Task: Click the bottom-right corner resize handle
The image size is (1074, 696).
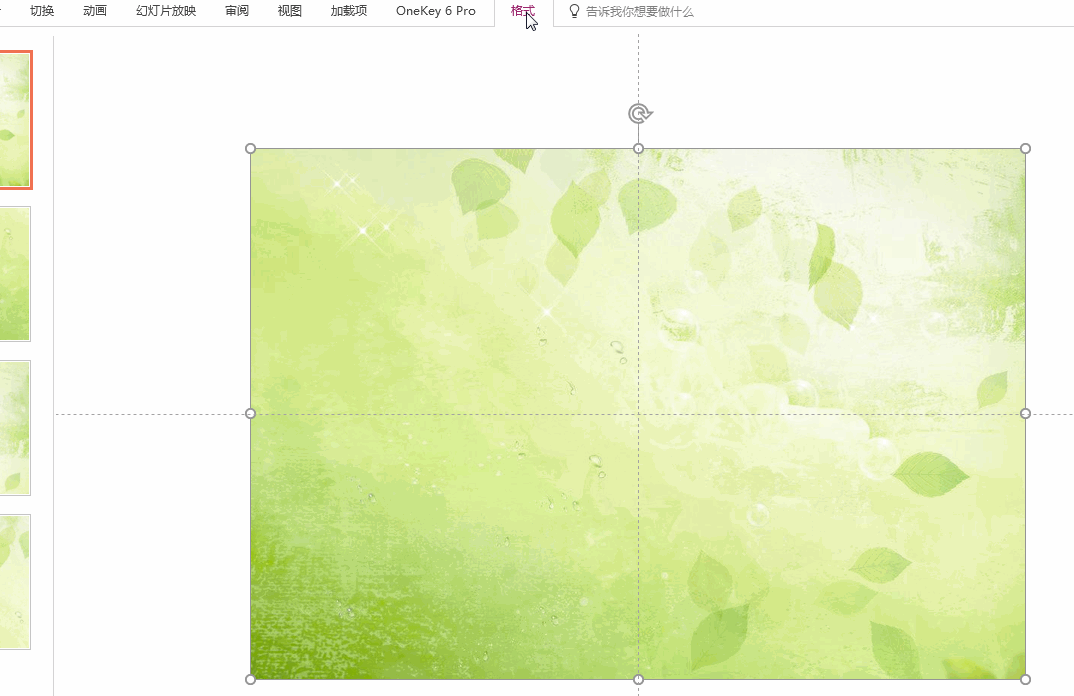Action: click(x=1025, y=679)
